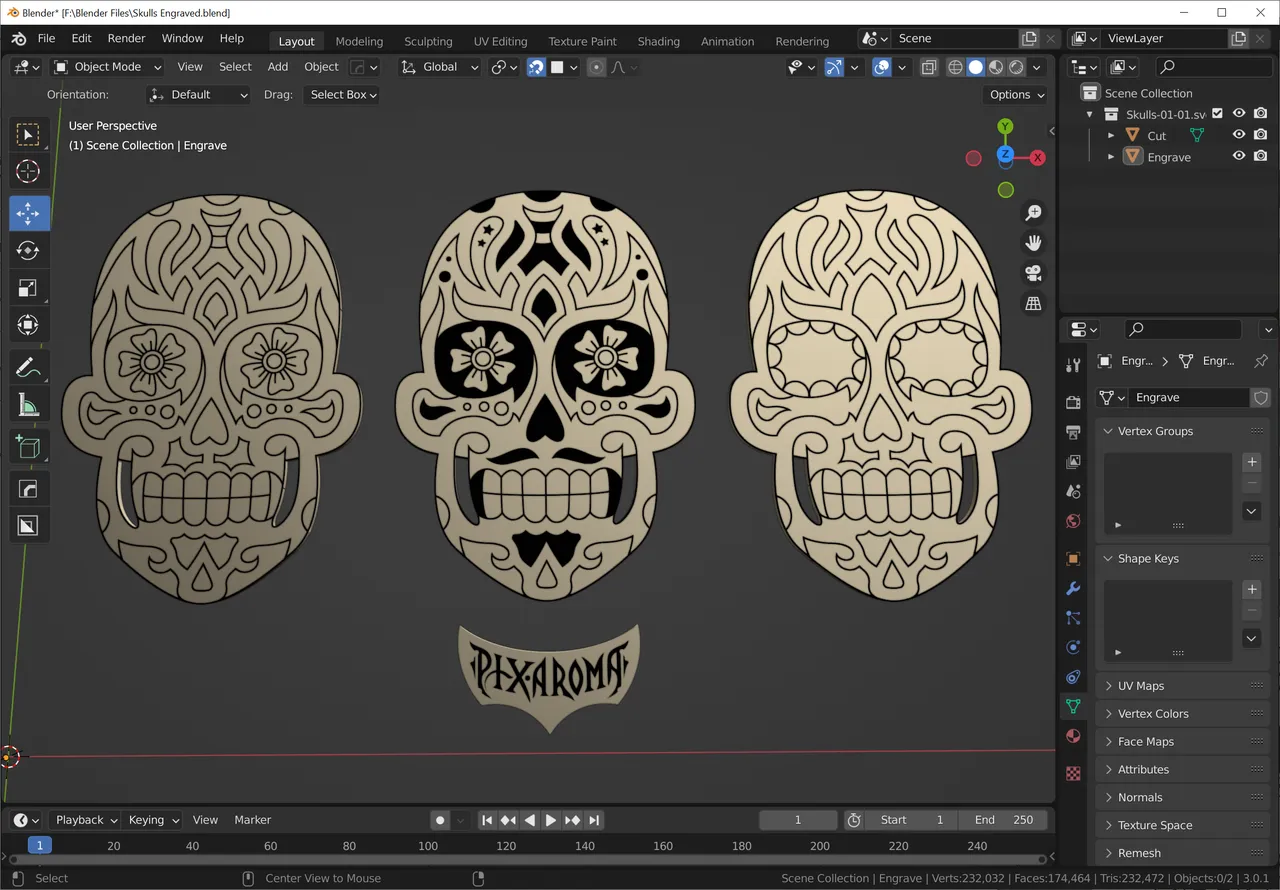Play the animation forward
The height and width of the screenshot is (890, 1280).
551,820
